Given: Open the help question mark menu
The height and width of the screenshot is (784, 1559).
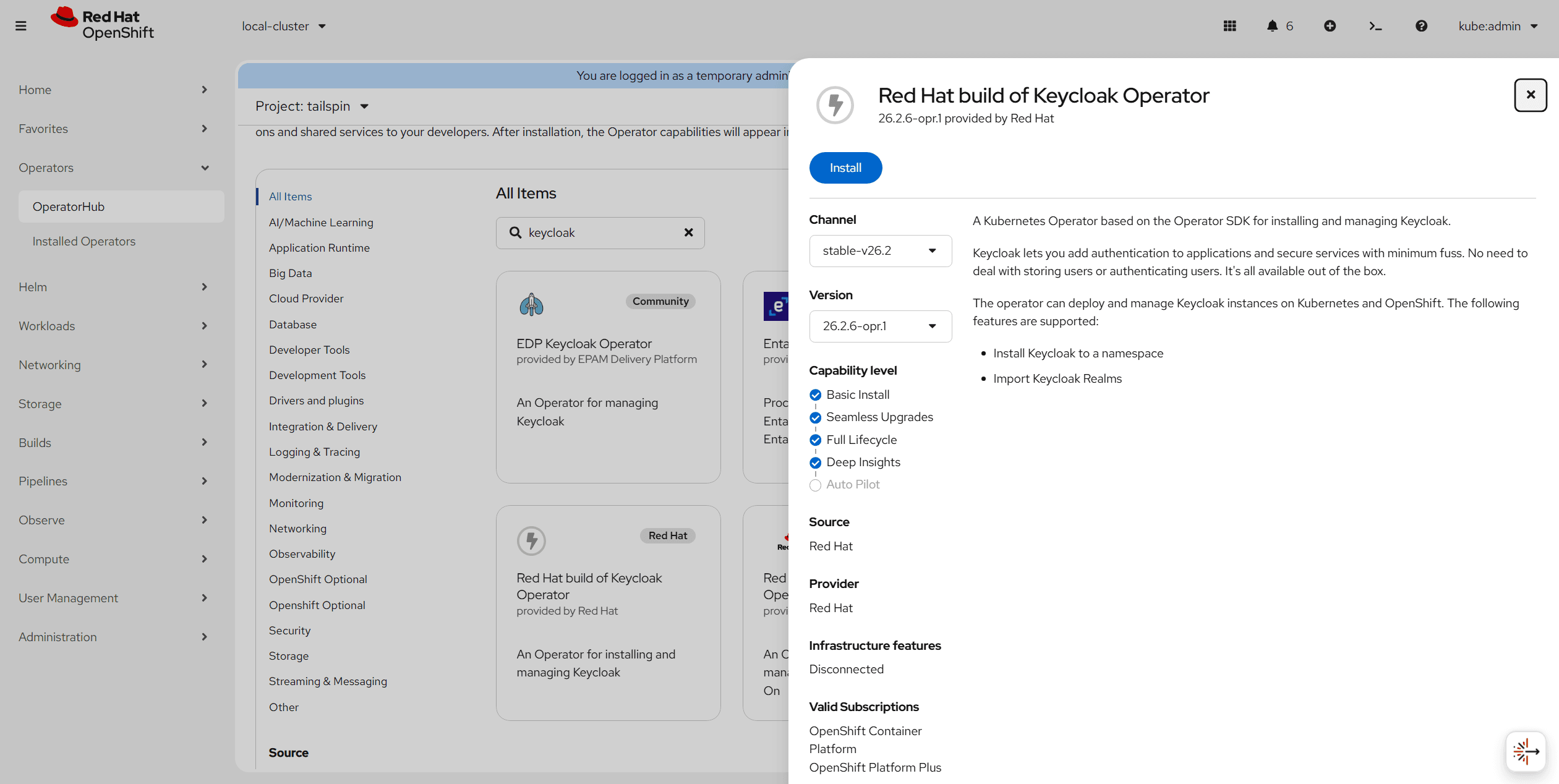Looking at the screenshot, I should pyautogui.click(x=1421, y=26).
